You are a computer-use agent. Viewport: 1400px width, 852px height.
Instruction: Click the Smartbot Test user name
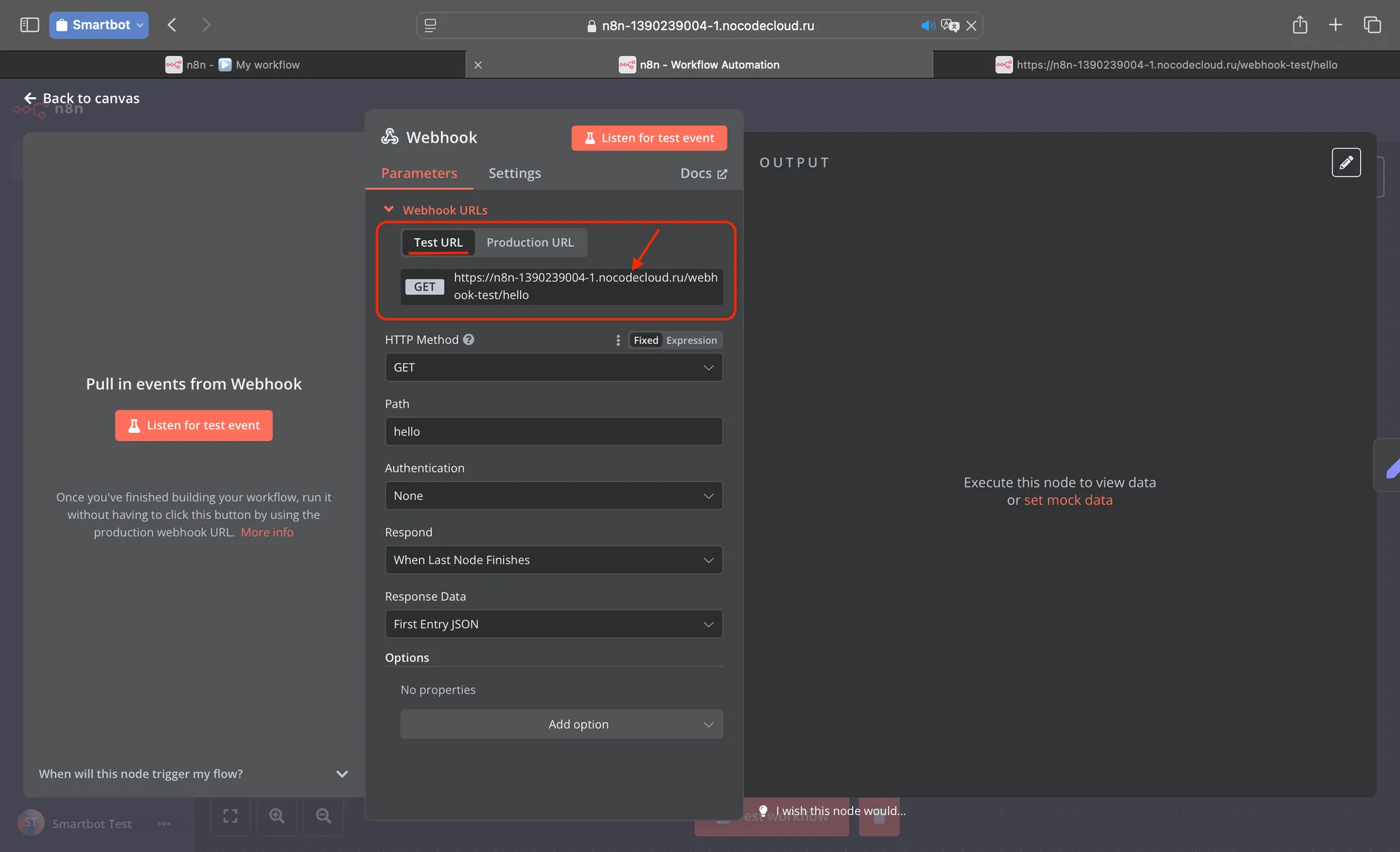(x=92, y=824)
